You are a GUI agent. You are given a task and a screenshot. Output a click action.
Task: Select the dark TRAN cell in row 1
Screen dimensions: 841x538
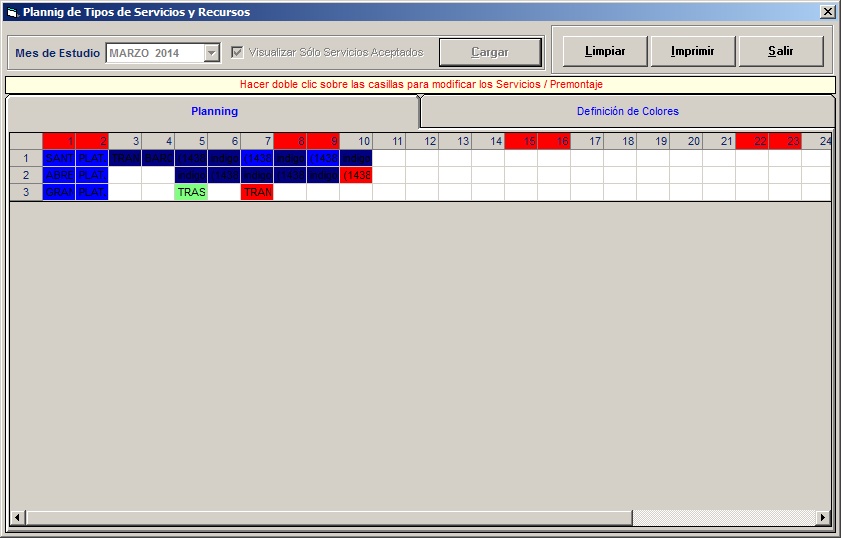125,158
